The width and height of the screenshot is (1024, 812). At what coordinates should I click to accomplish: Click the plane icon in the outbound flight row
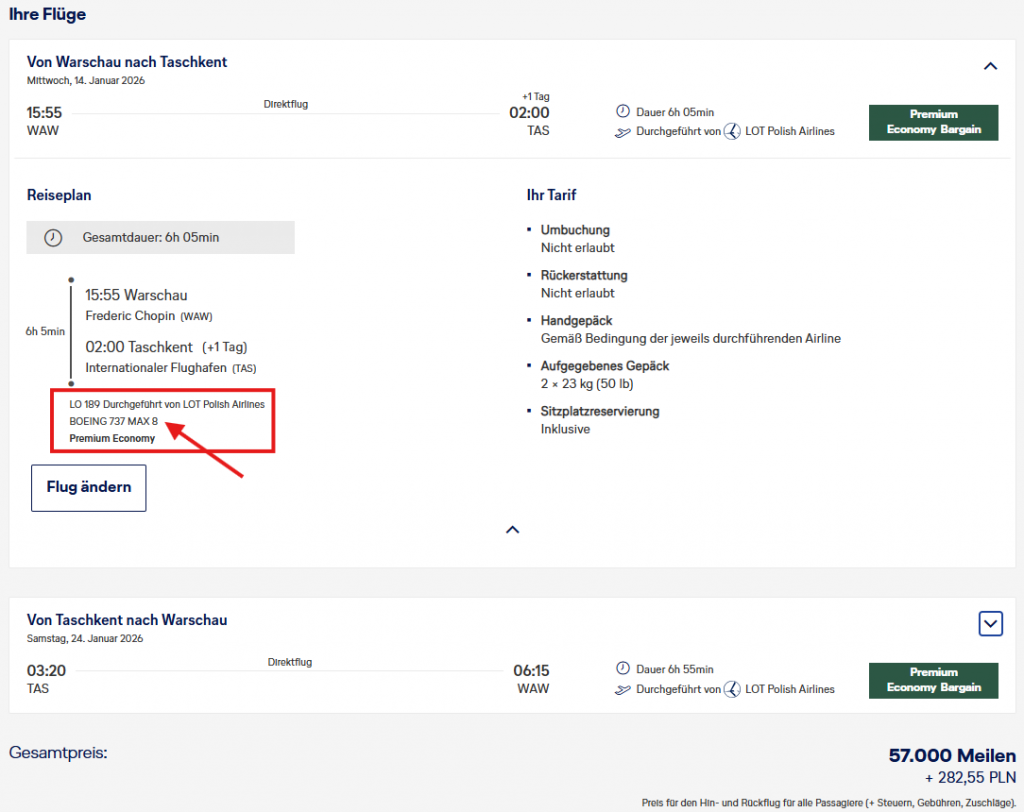(x=623, y=131)
